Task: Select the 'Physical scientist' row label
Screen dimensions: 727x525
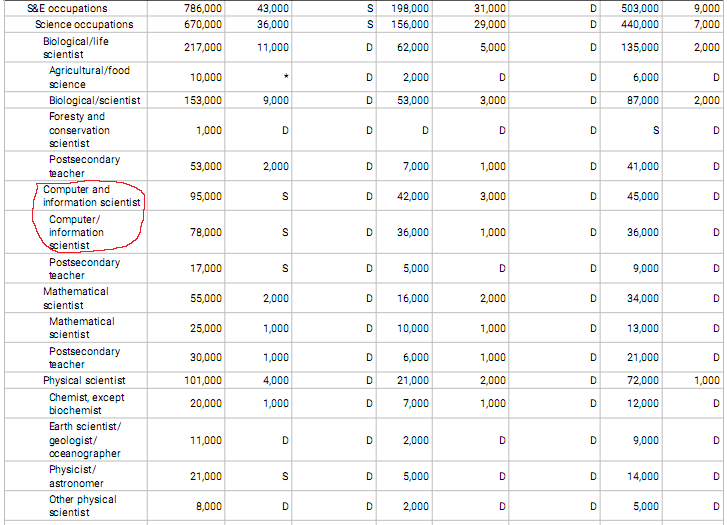Action: [84, 380]
